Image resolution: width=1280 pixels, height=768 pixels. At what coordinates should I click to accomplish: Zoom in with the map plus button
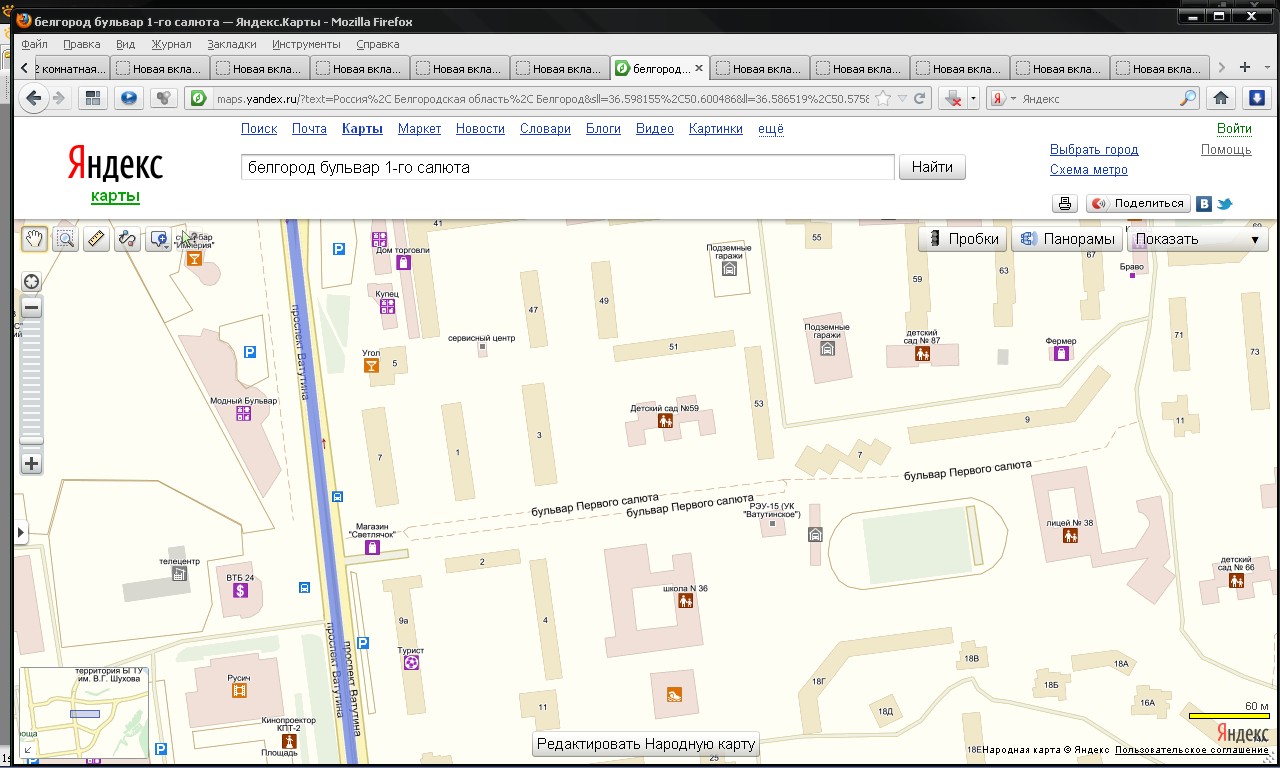pyautogui.click(x=31, y=463)
